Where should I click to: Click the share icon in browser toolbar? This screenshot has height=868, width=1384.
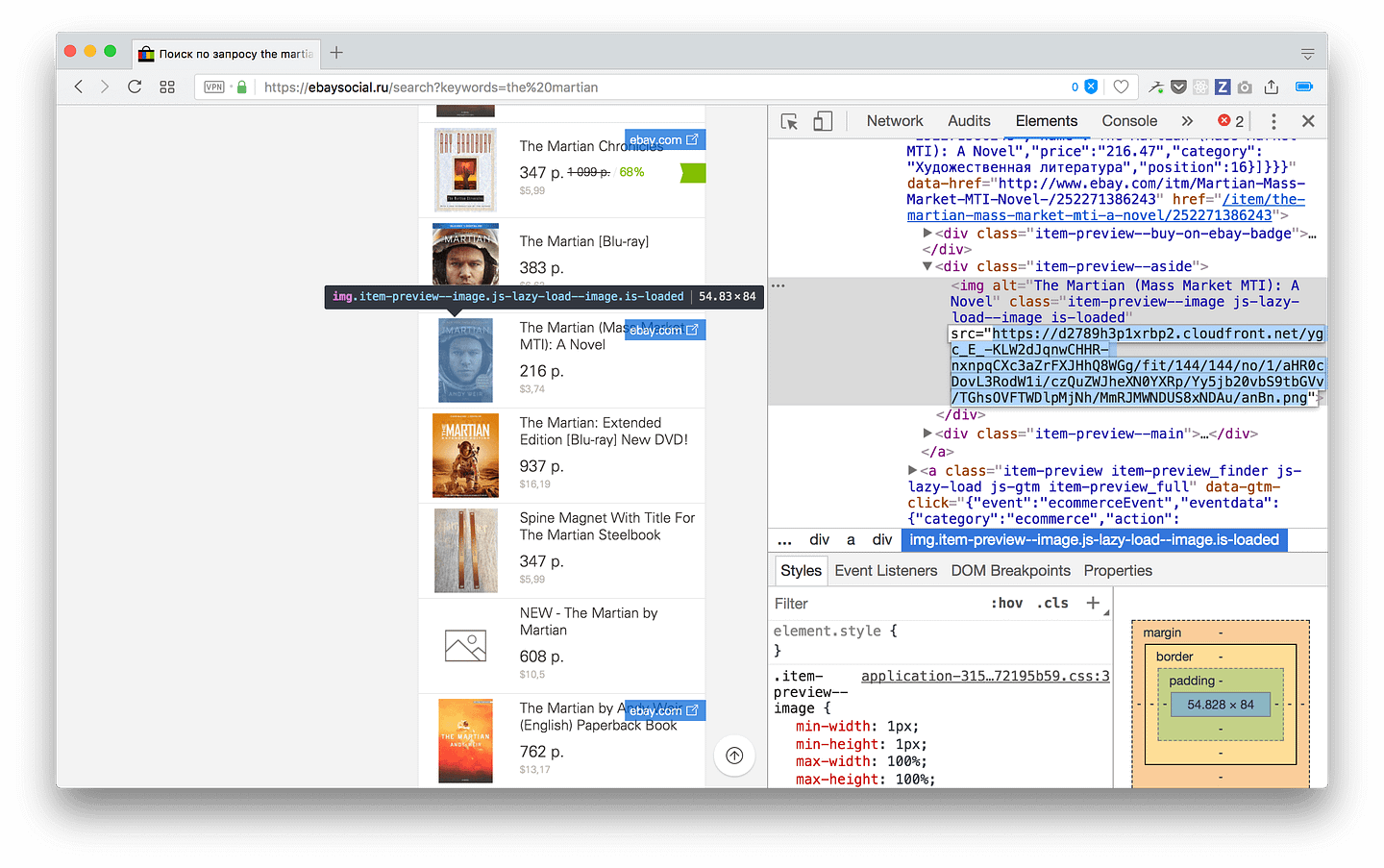[x=1272, y=87]
